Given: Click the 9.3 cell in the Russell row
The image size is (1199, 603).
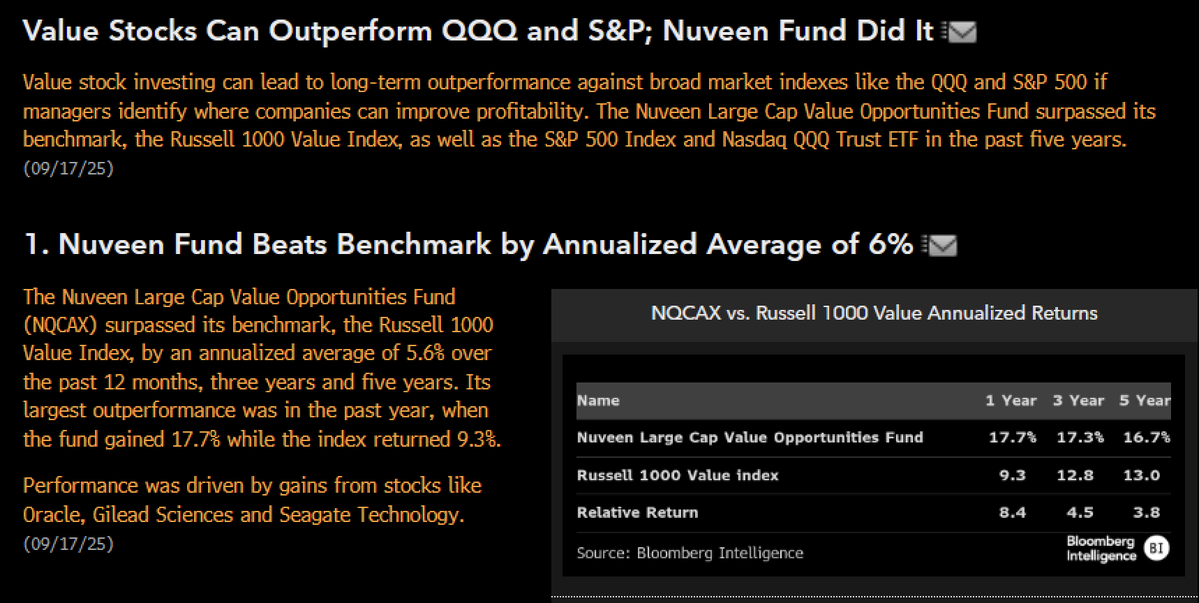Looking at the screenshot, I should [x=1012, y=475].
